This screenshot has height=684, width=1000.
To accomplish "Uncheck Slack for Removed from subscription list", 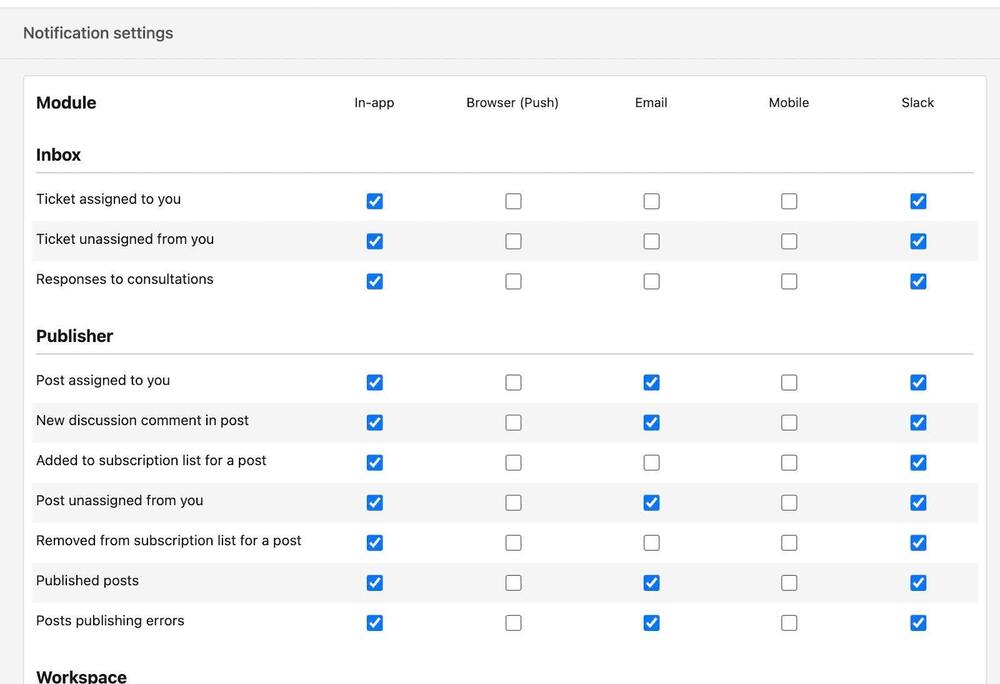I will coord(918,543).
